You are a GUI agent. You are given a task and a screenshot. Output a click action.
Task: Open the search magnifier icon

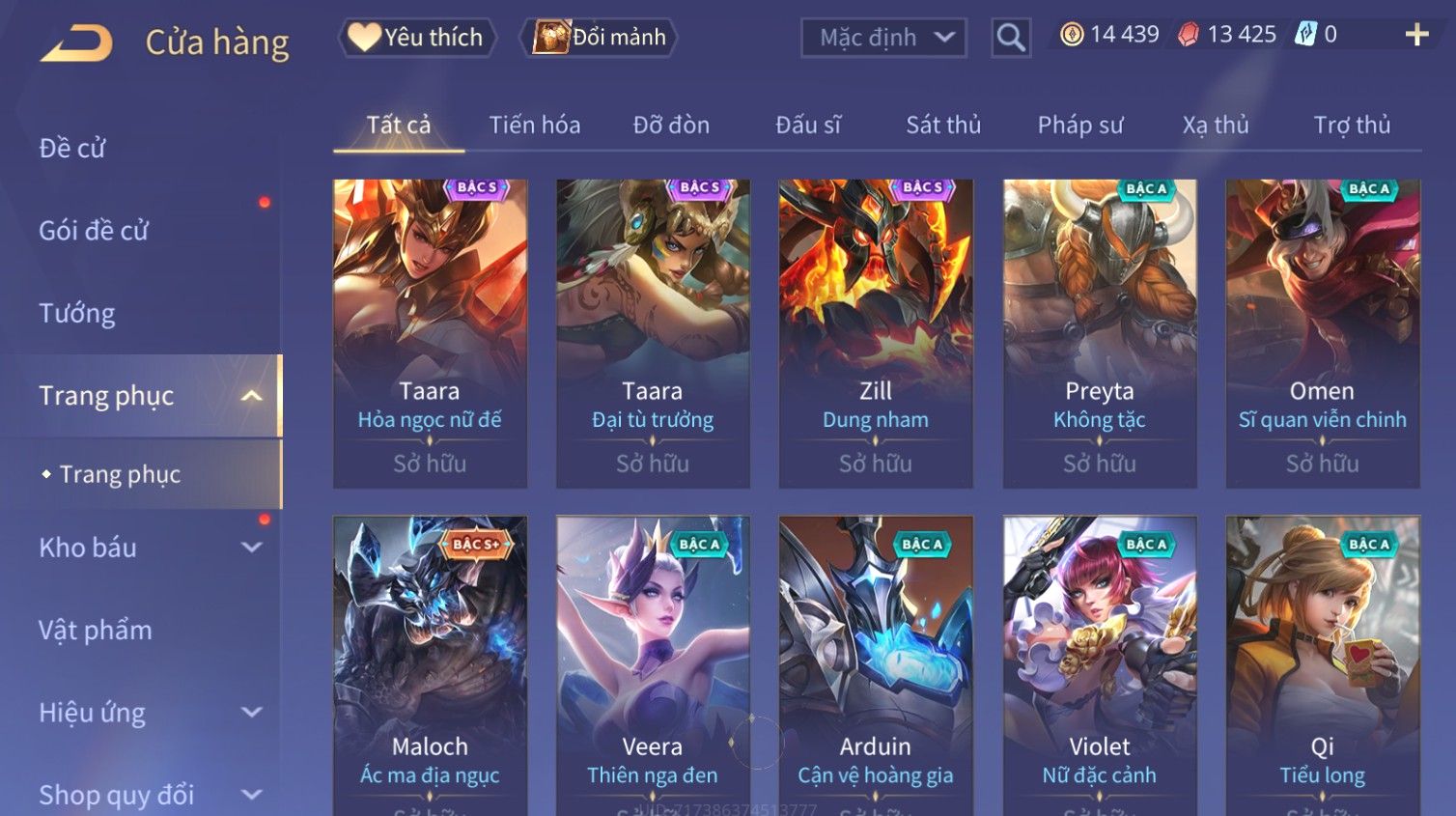(x=1011, y=38)
